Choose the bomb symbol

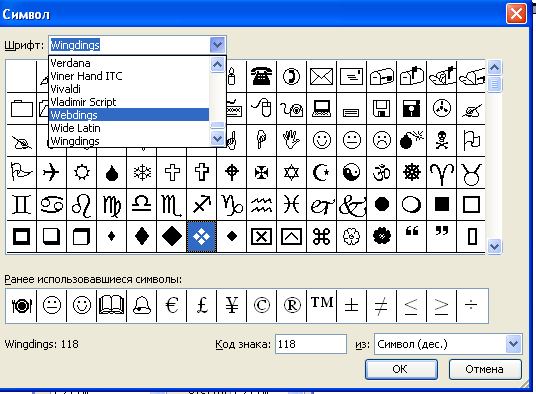coord(412,139)
